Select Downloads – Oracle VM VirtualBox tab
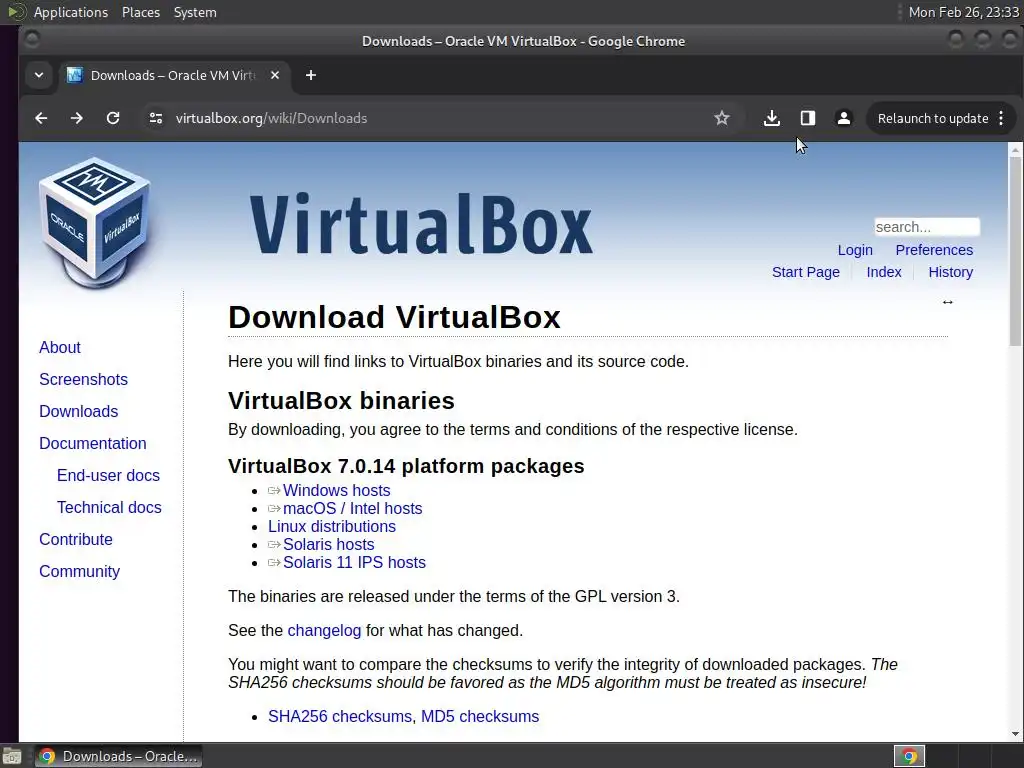1024x768 pixels. click(x=174, y=75)
